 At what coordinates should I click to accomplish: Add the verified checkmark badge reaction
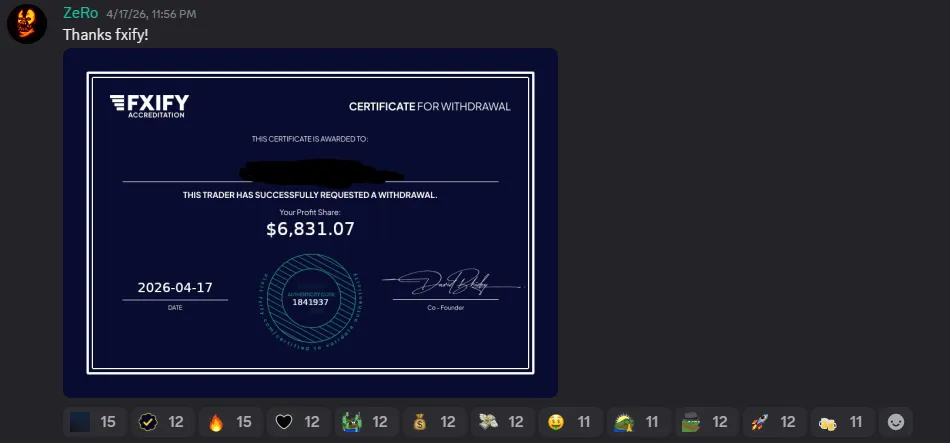[162, 422]
